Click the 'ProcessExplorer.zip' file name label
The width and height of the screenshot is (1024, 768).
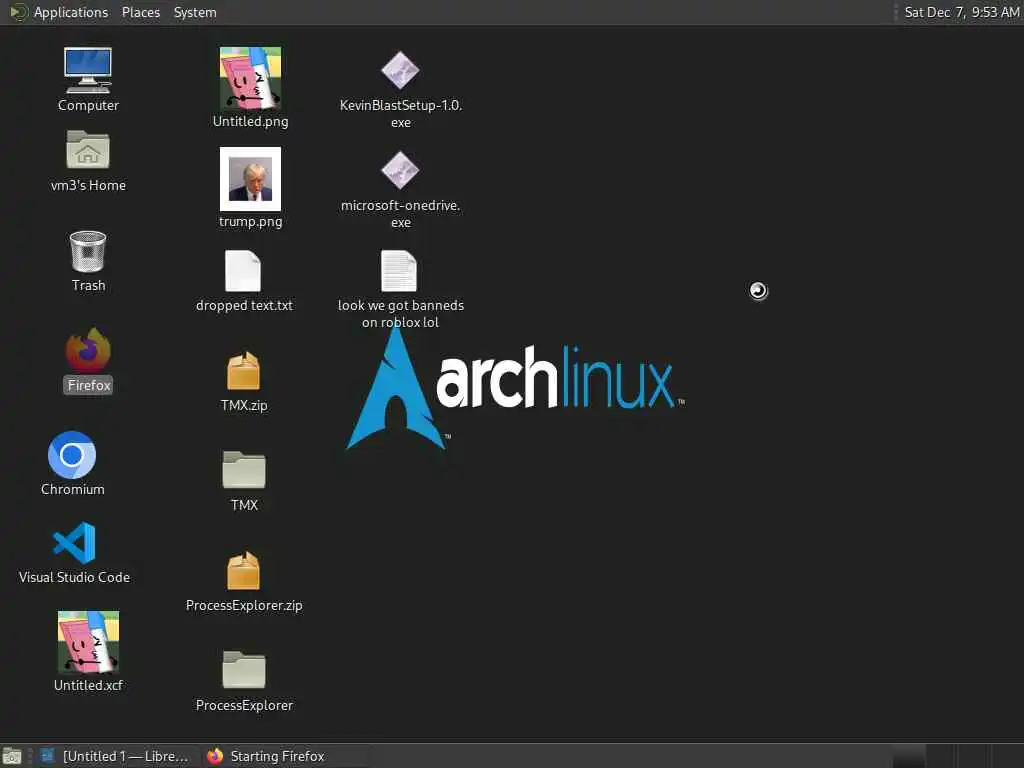tap(244, 605)
